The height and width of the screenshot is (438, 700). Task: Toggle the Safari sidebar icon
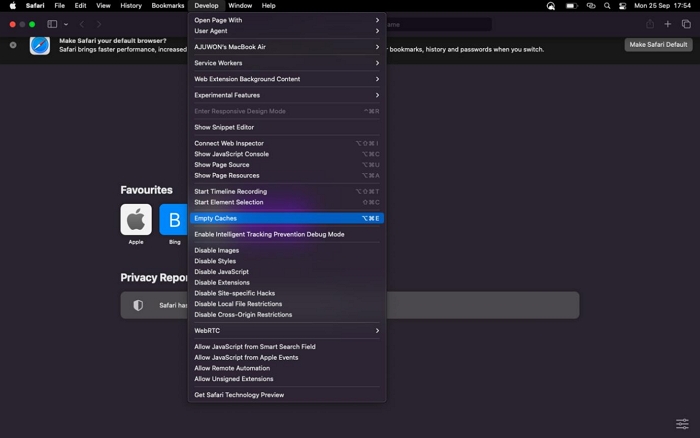click(52, 24)
